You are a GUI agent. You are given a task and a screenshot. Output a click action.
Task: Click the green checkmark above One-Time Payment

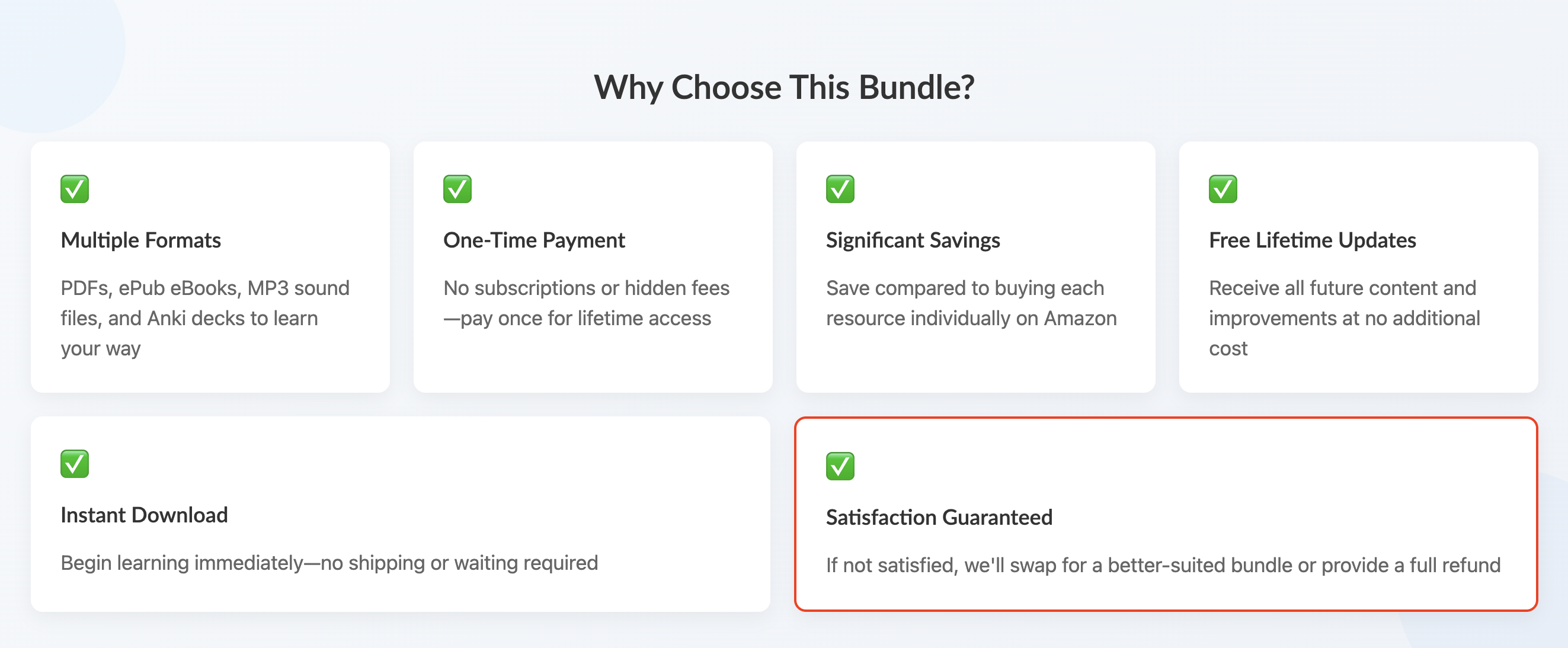point(457,189)
